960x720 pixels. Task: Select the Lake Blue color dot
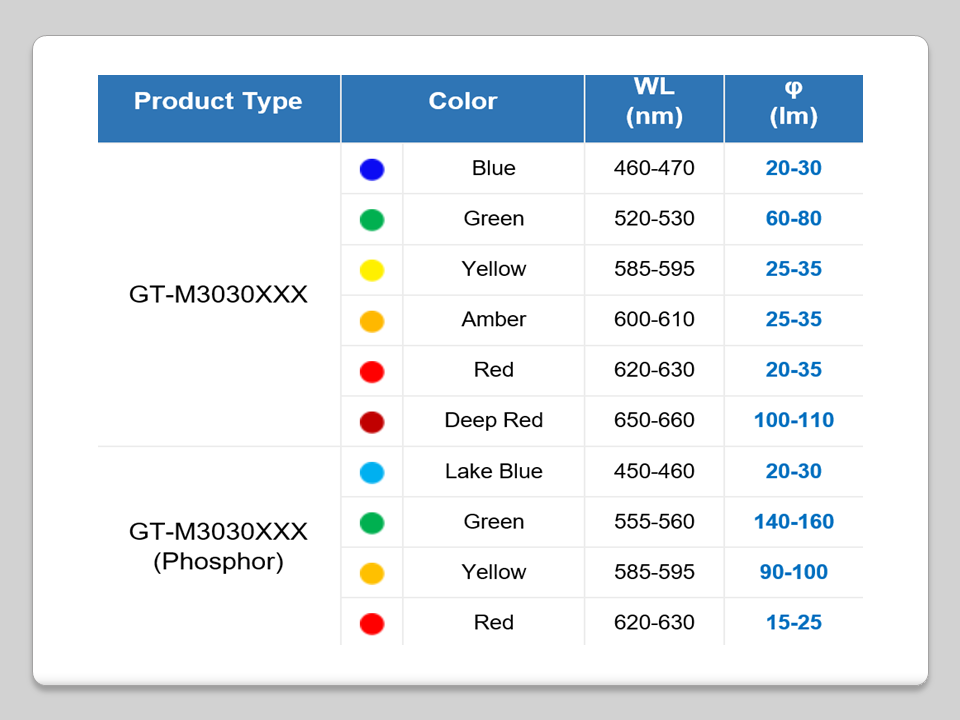pyautogui.click(x=372, y=472)
